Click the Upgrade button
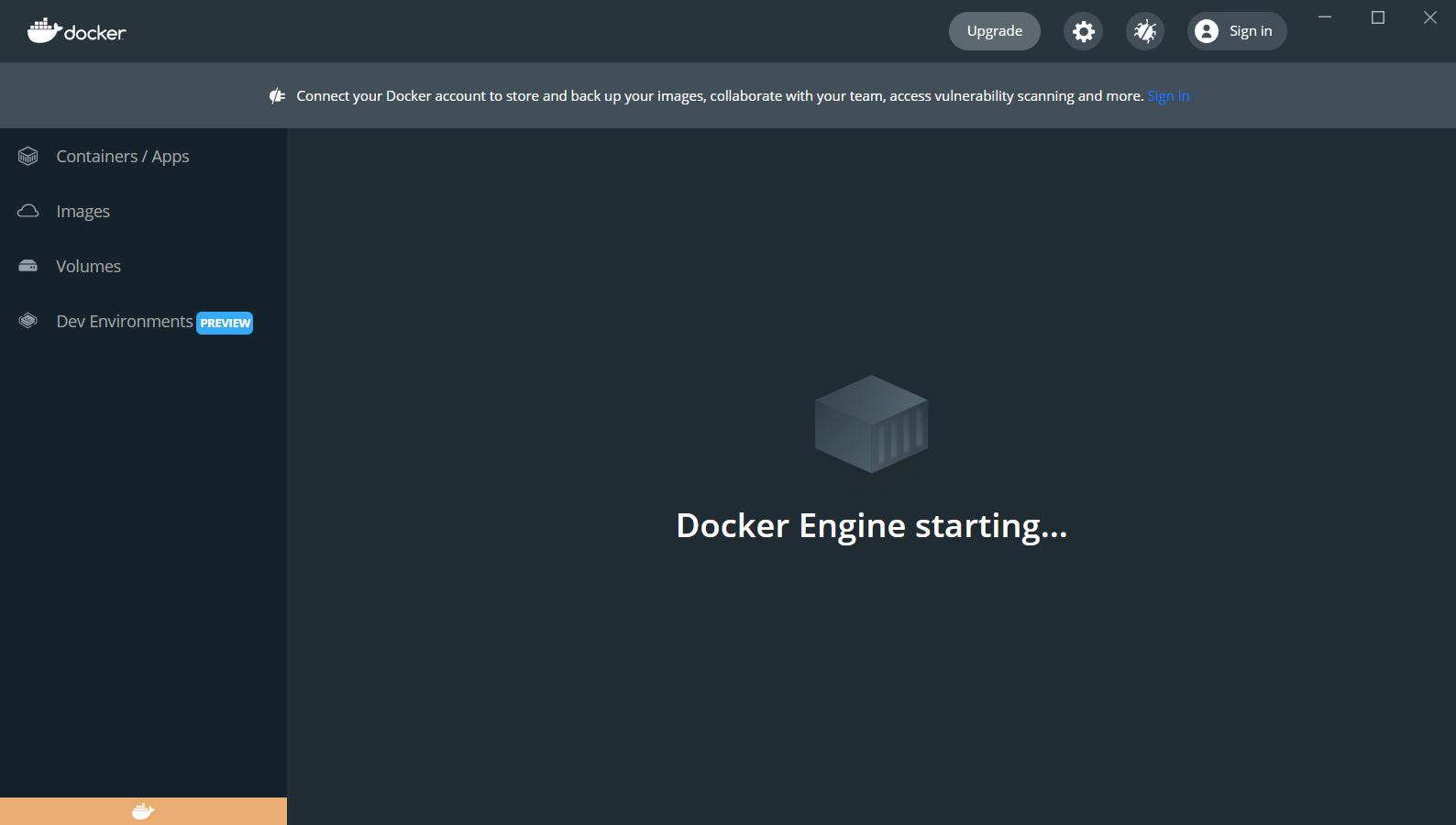 tap(994, 31)
